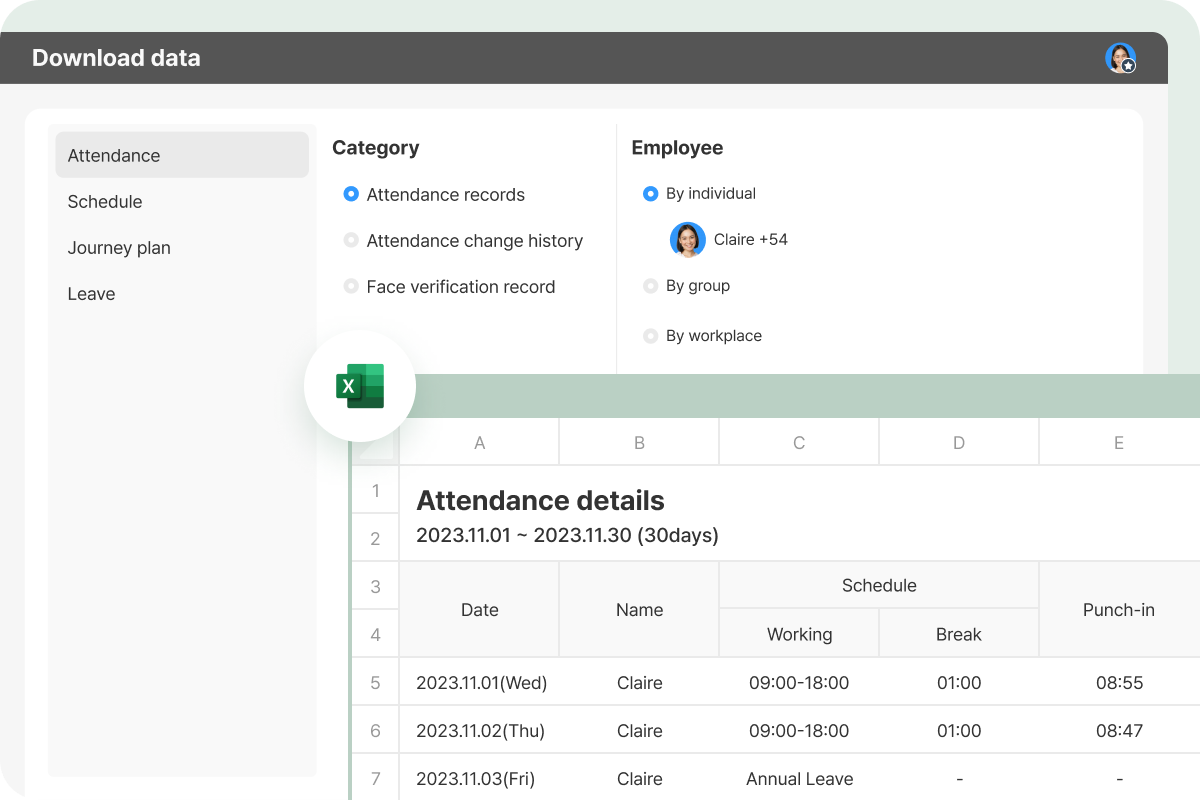Select the "Attendance records" radio button
Screen dimensions: 1200x800
pyautogui.click(x=351, y=194)
